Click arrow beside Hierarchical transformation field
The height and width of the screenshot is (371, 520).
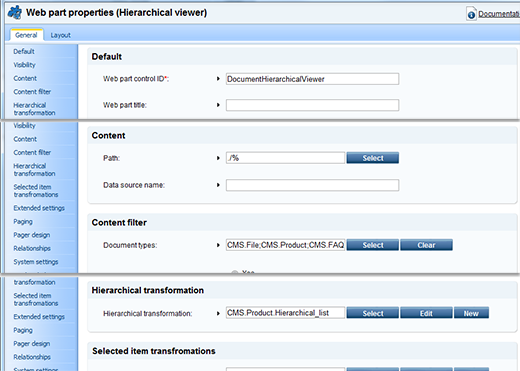pos(218,313)
